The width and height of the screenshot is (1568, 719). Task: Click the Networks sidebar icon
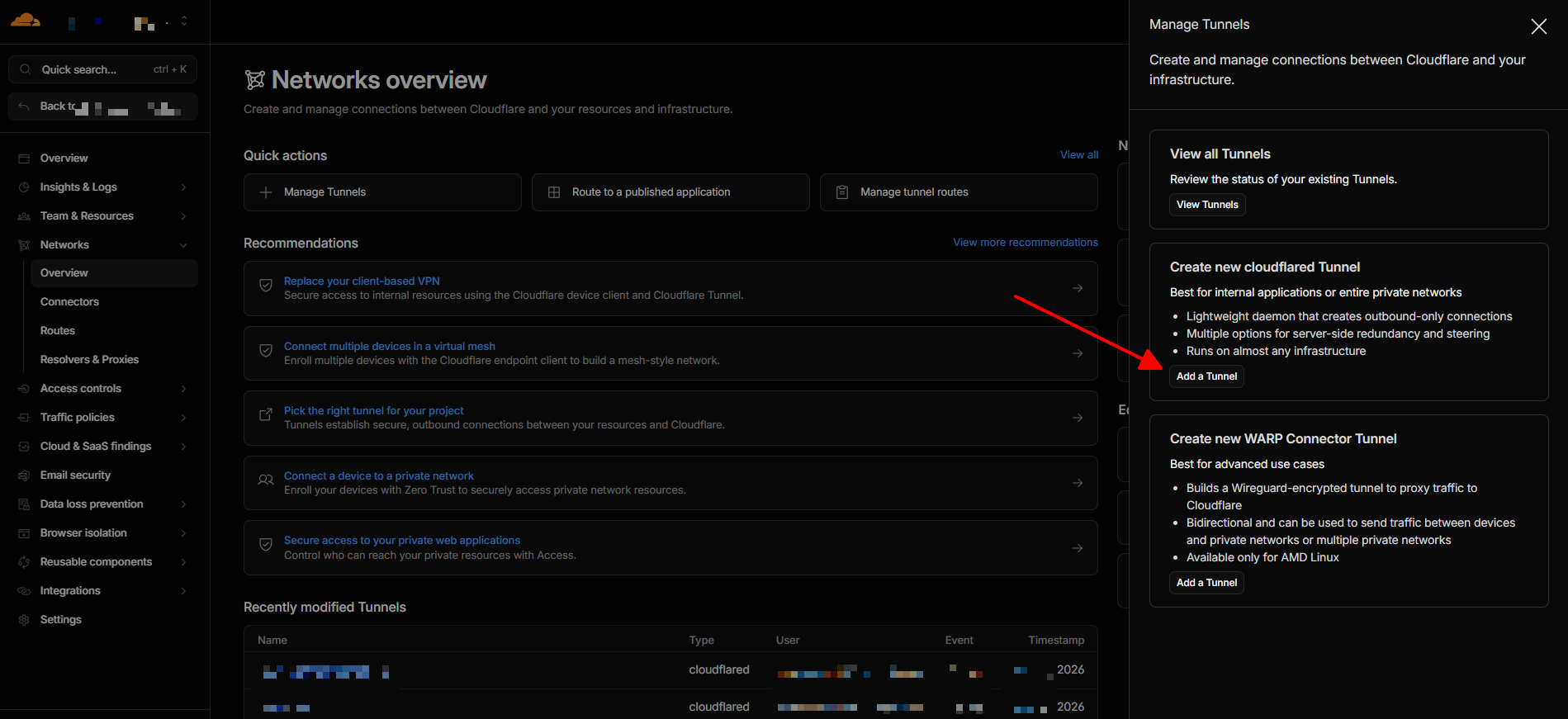[24, 245]
